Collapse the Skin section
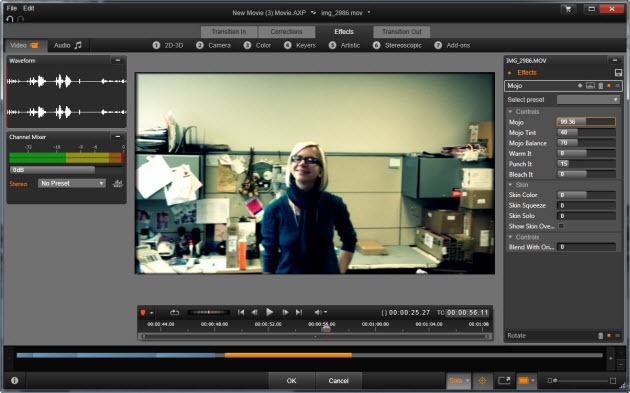This screenshot has height=393, width=630. 510,185
